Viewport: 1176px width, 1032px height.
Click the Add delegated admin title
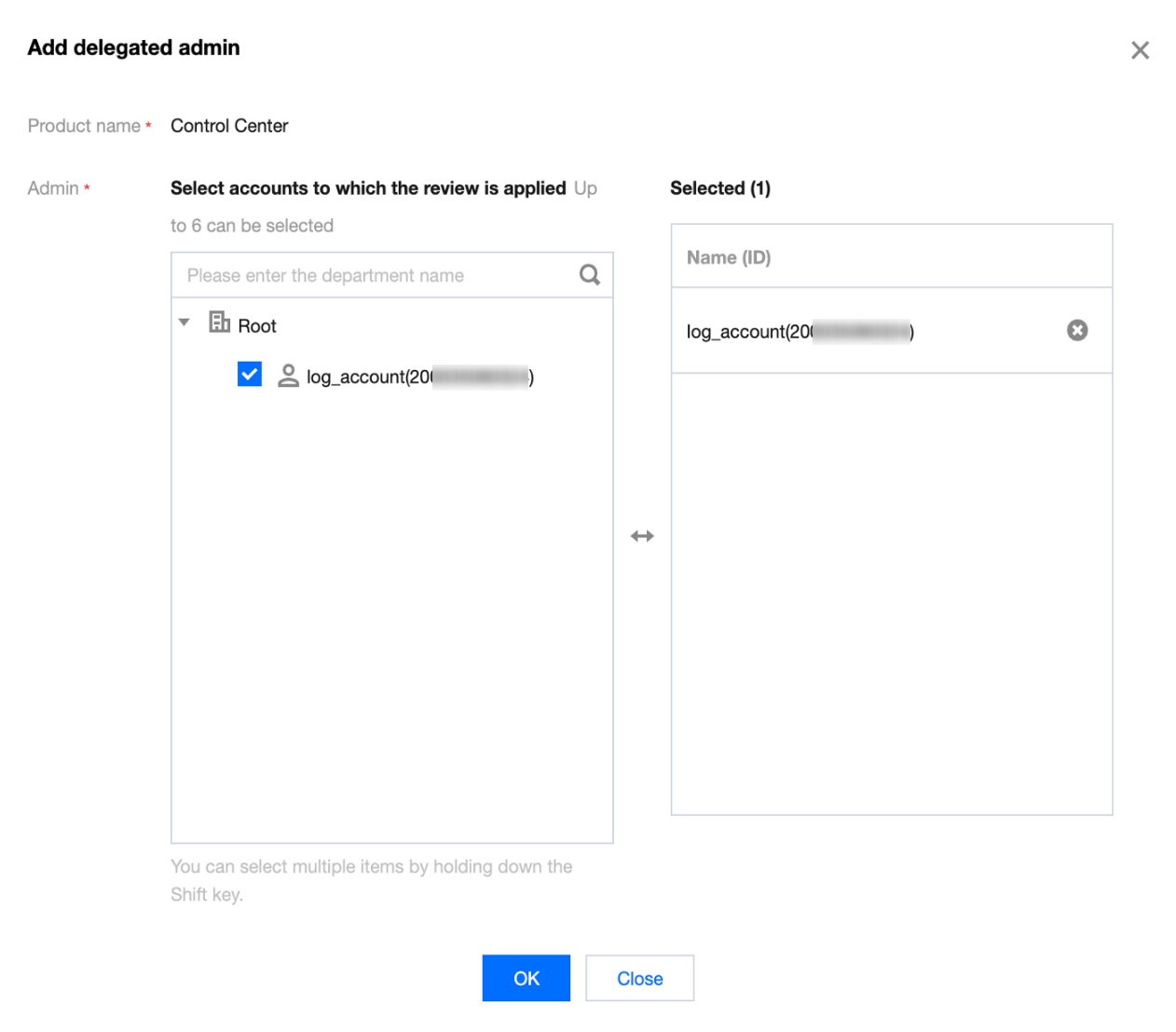click(133, 48)
